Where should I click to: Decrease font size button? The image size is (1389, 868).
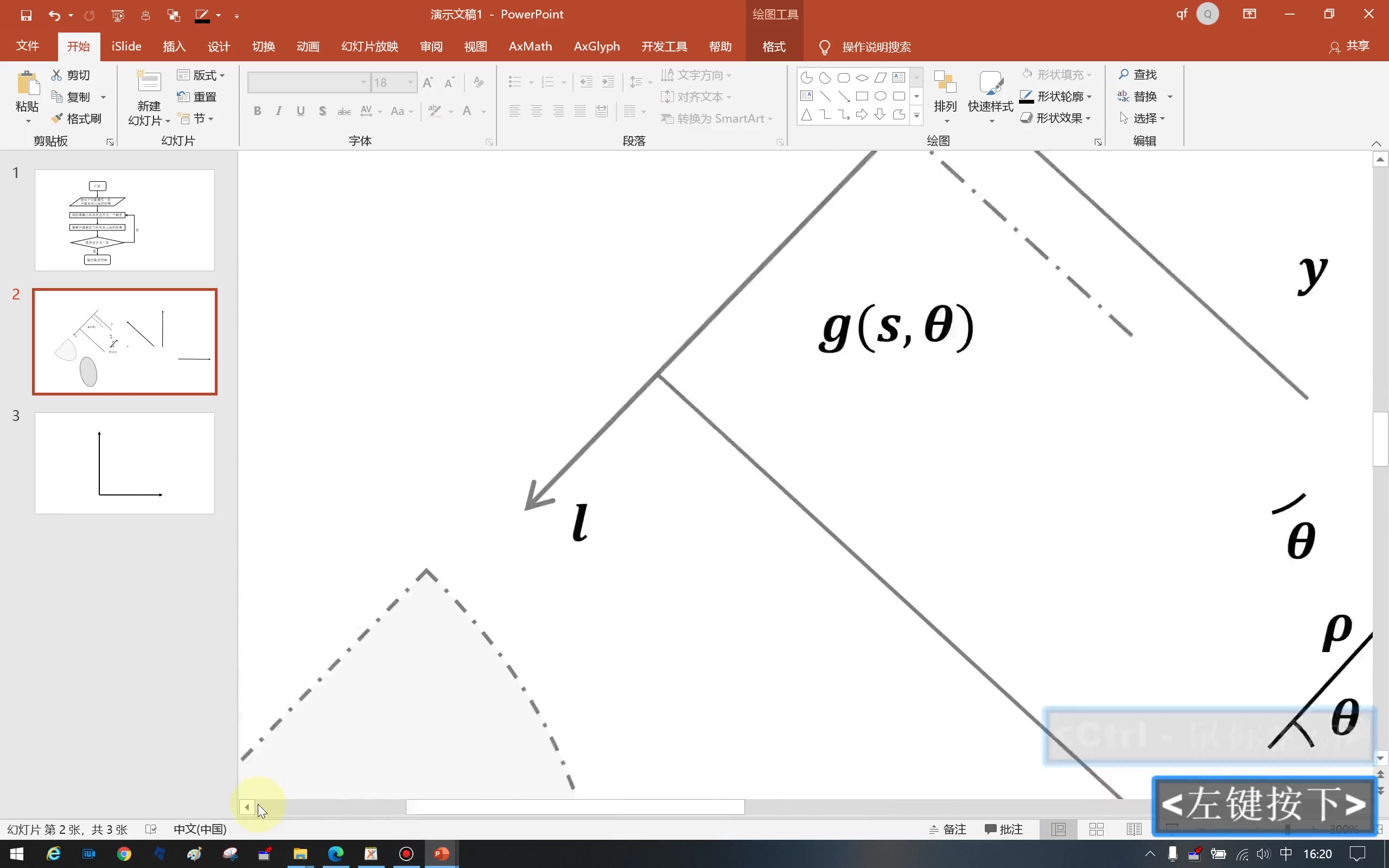(x=449, y=82)
